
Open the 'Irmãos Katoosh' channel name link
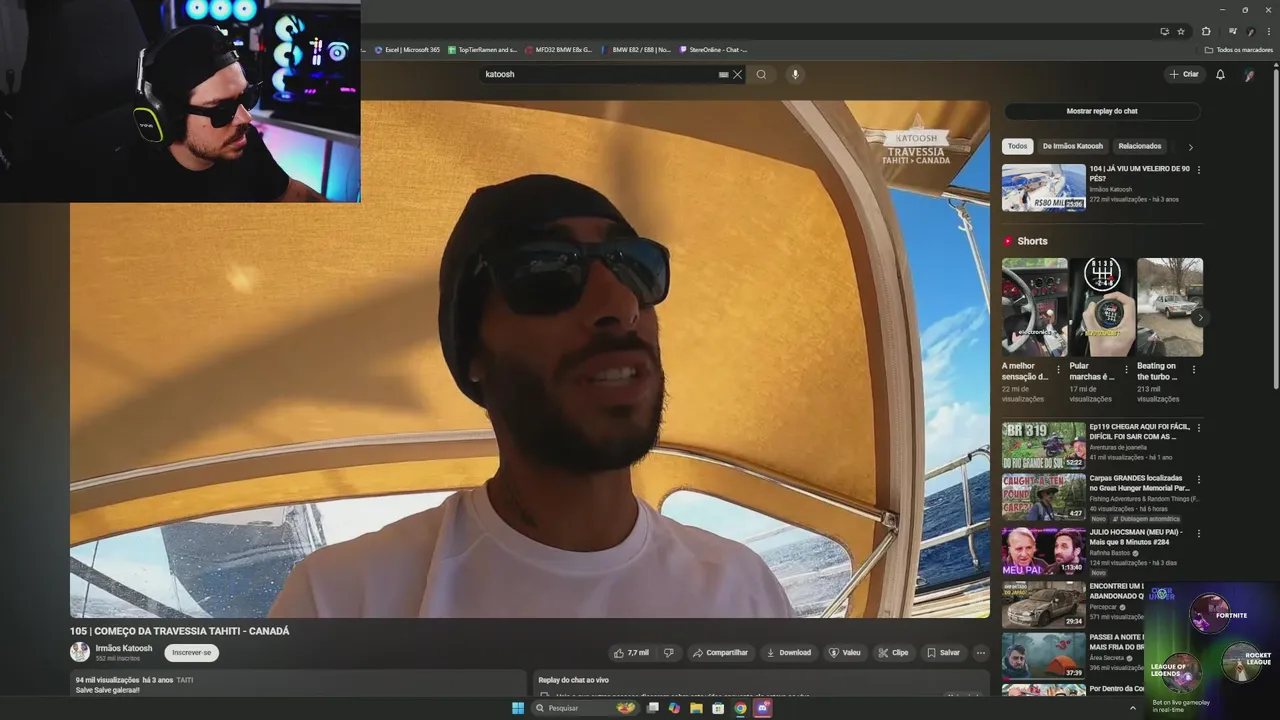pos(124,648)
